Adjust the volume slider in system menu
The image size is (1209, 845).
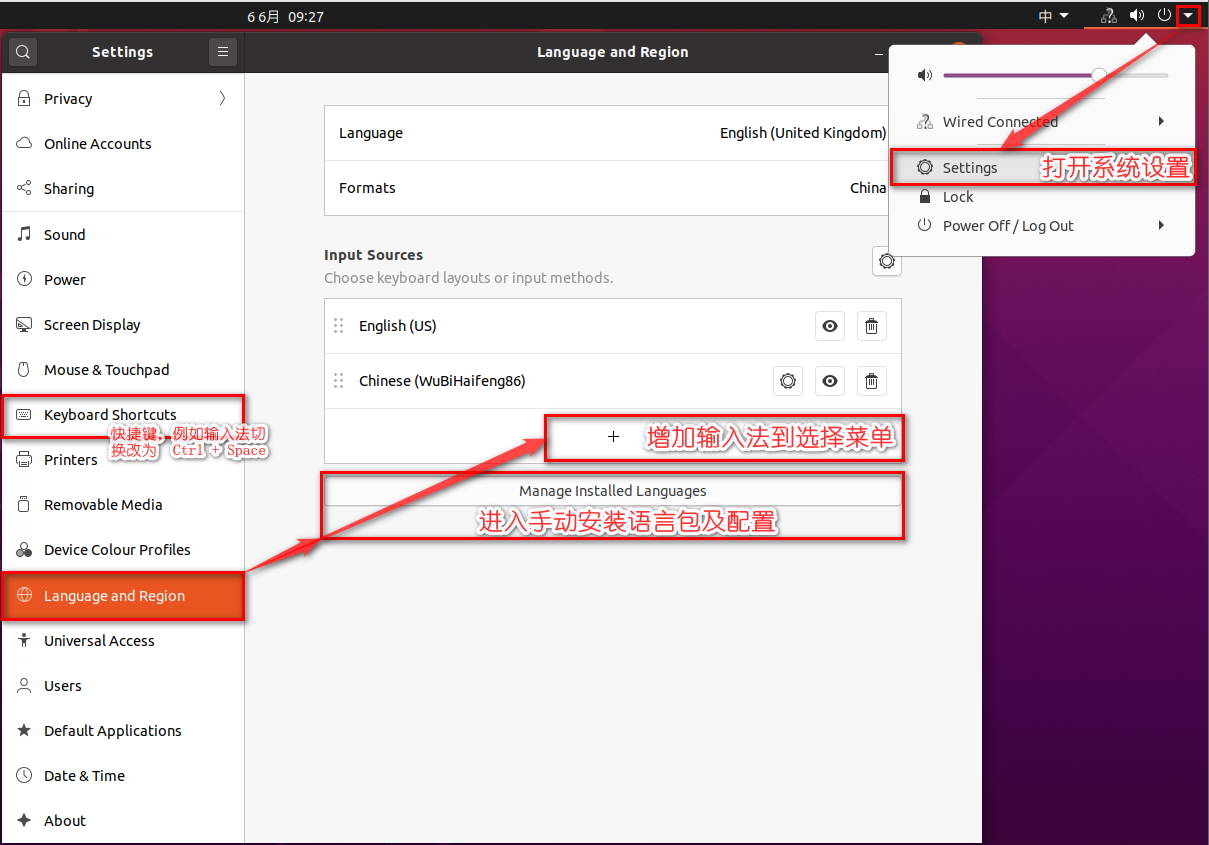[x=1098, y=75]
